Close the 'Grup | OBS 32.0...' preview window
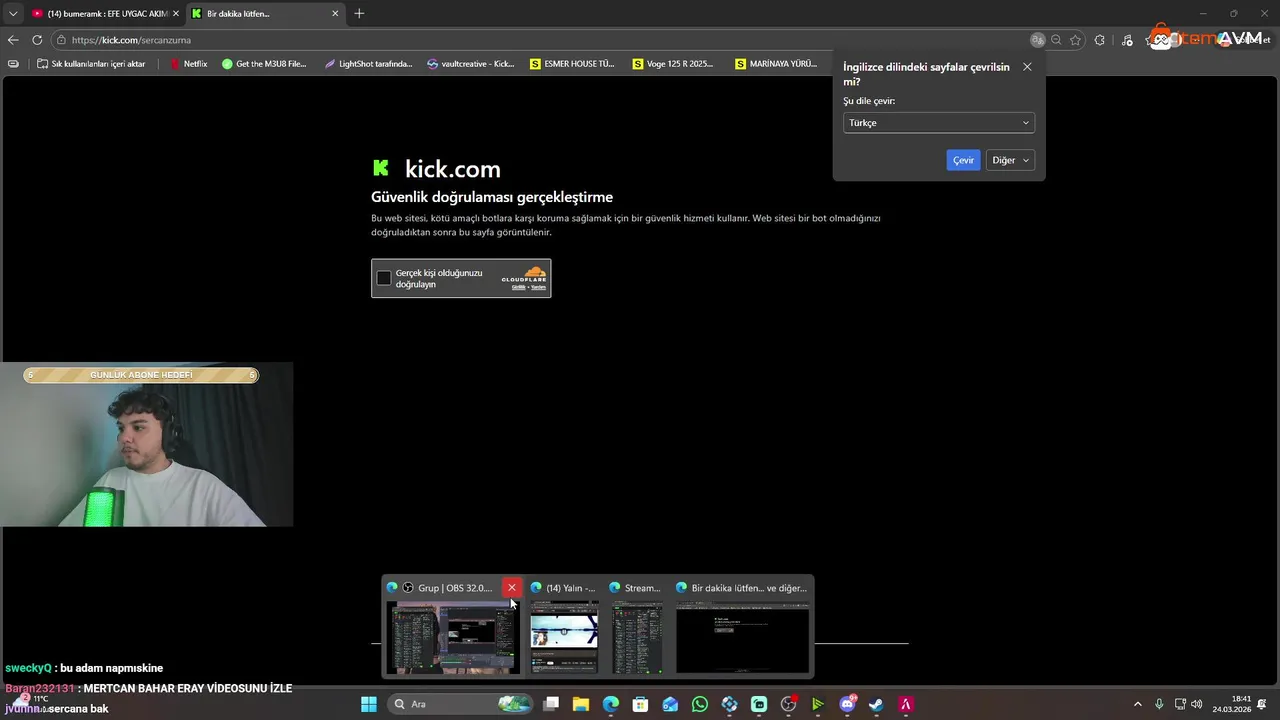Viewport: 1280px width, 720px height. [x=512, y=588]
